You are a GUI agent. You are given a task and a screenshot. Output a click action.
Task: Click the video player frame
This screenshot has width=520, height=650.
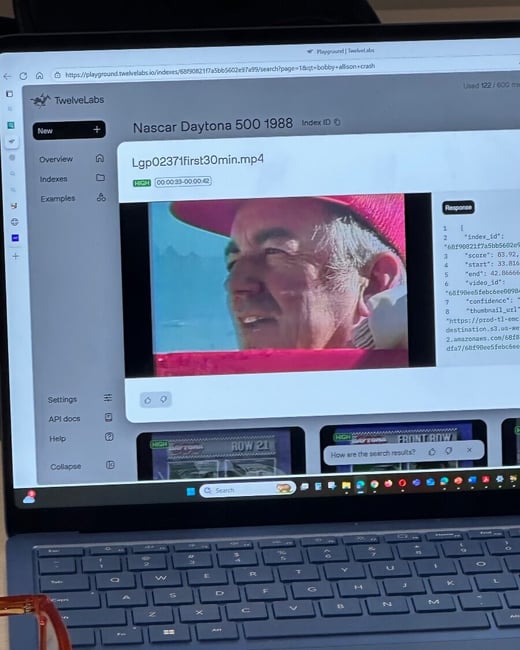point(278,285)
